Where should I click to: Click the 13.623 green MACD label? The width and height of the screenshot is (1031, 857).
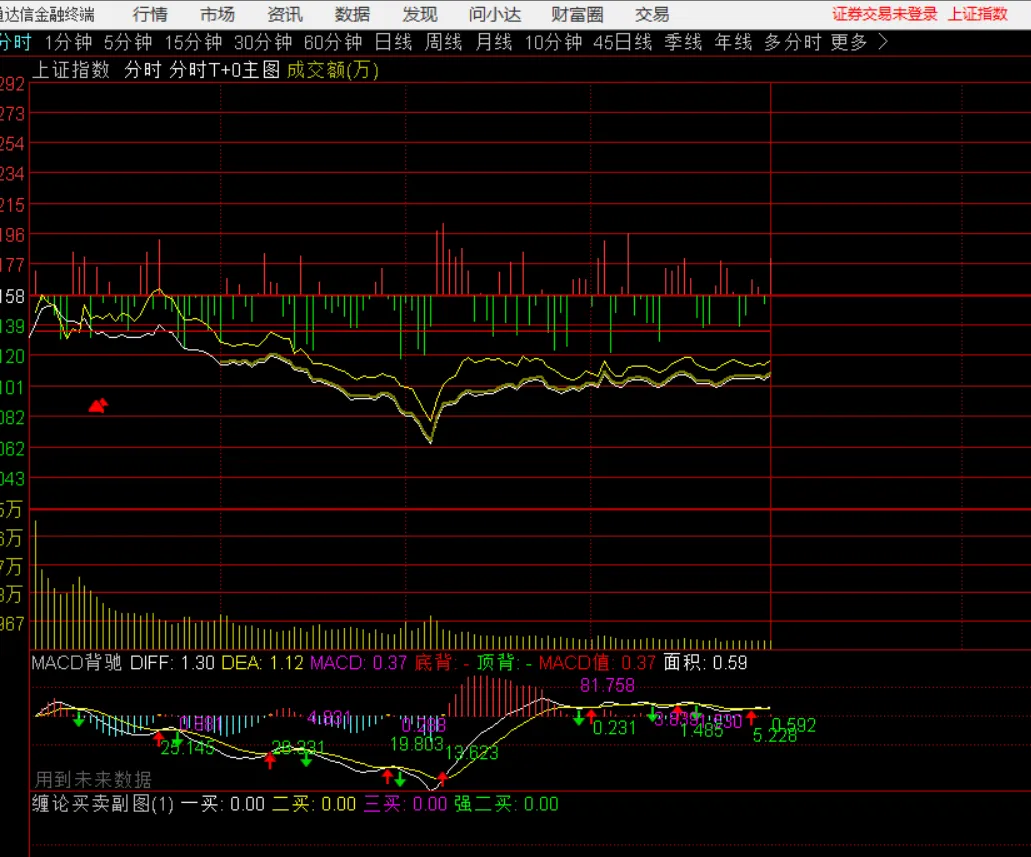[471, 752]
